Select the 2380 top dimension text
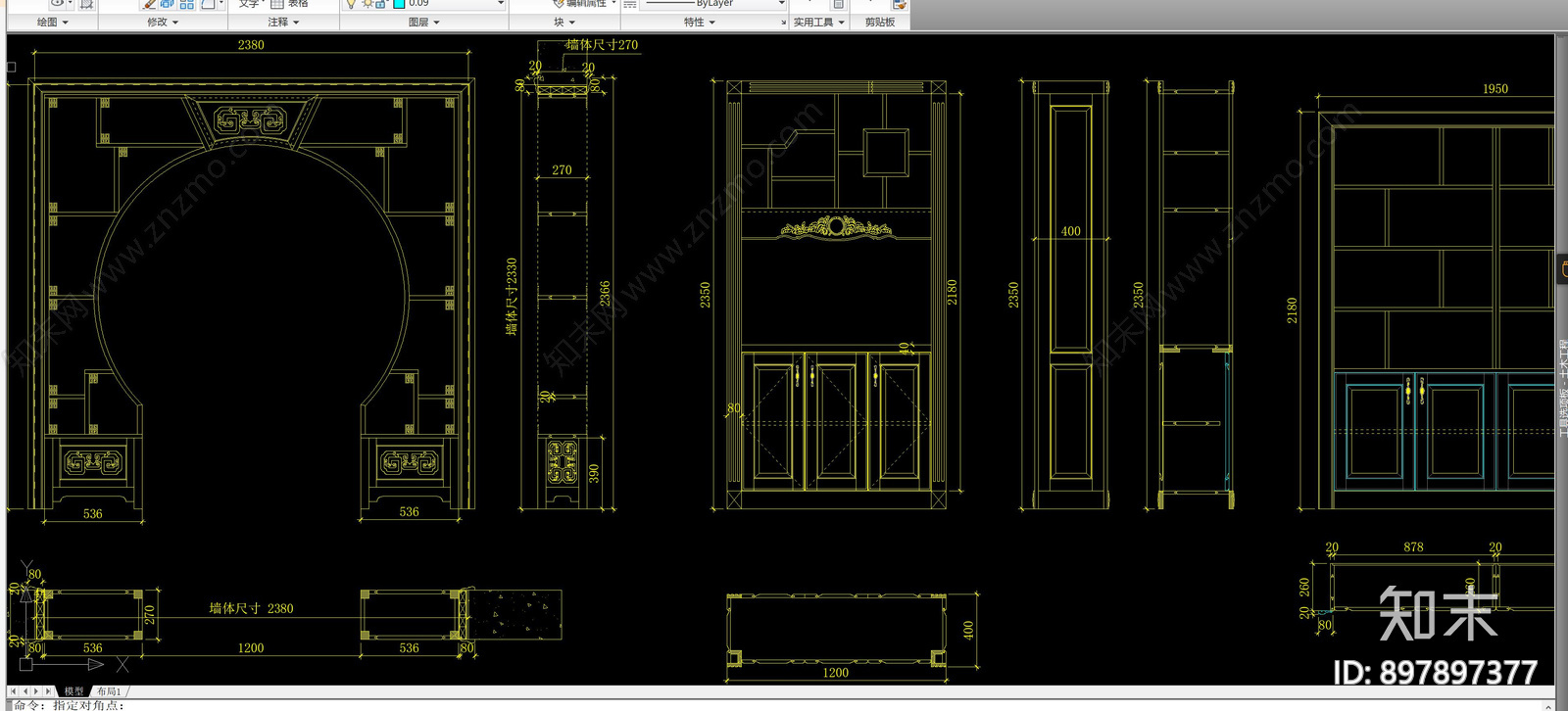Viewport: 1568px width, 711px height. (x=251, y=45)
